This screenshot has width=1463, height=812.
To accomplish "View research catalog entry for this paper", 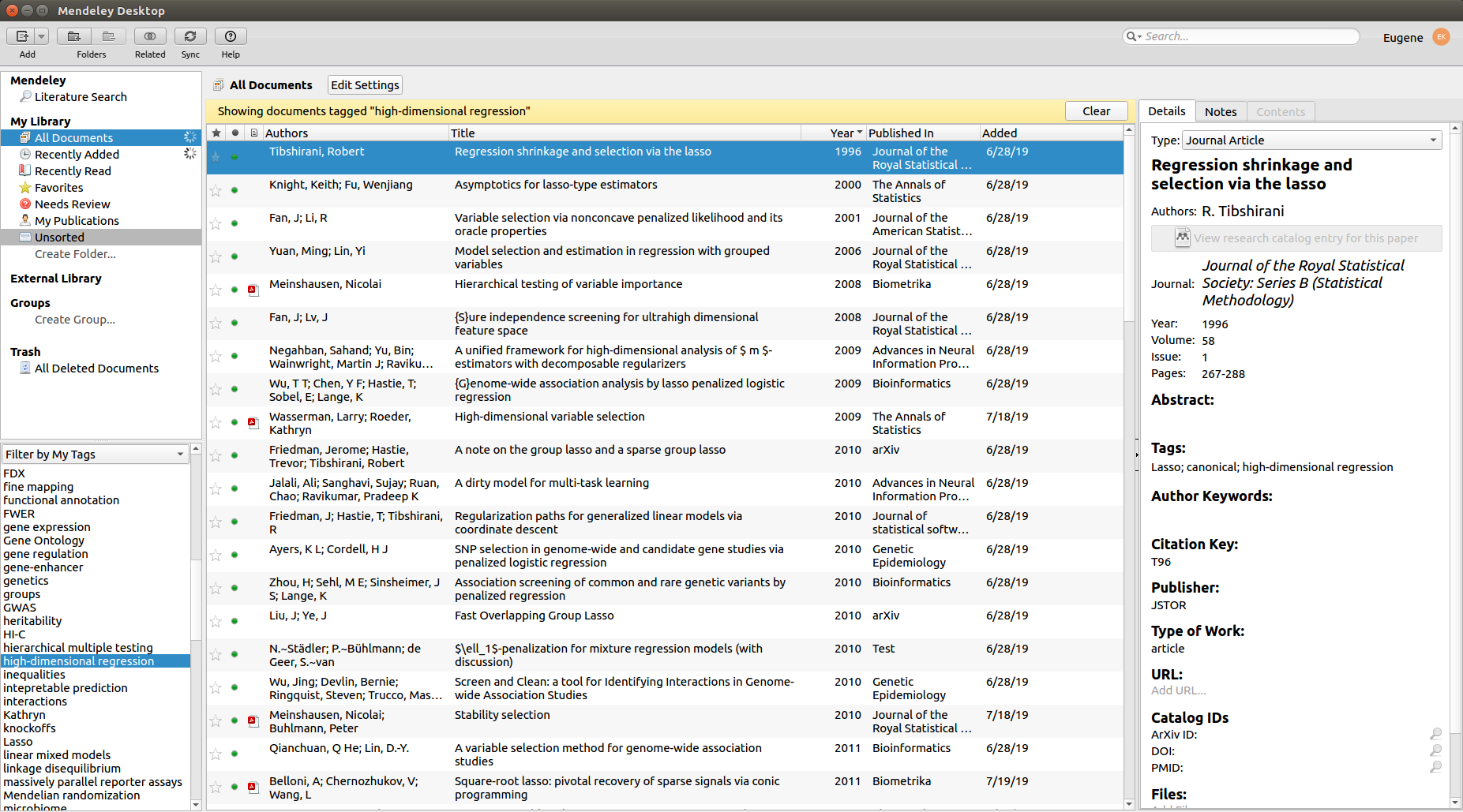I will tap(1296, 238).
